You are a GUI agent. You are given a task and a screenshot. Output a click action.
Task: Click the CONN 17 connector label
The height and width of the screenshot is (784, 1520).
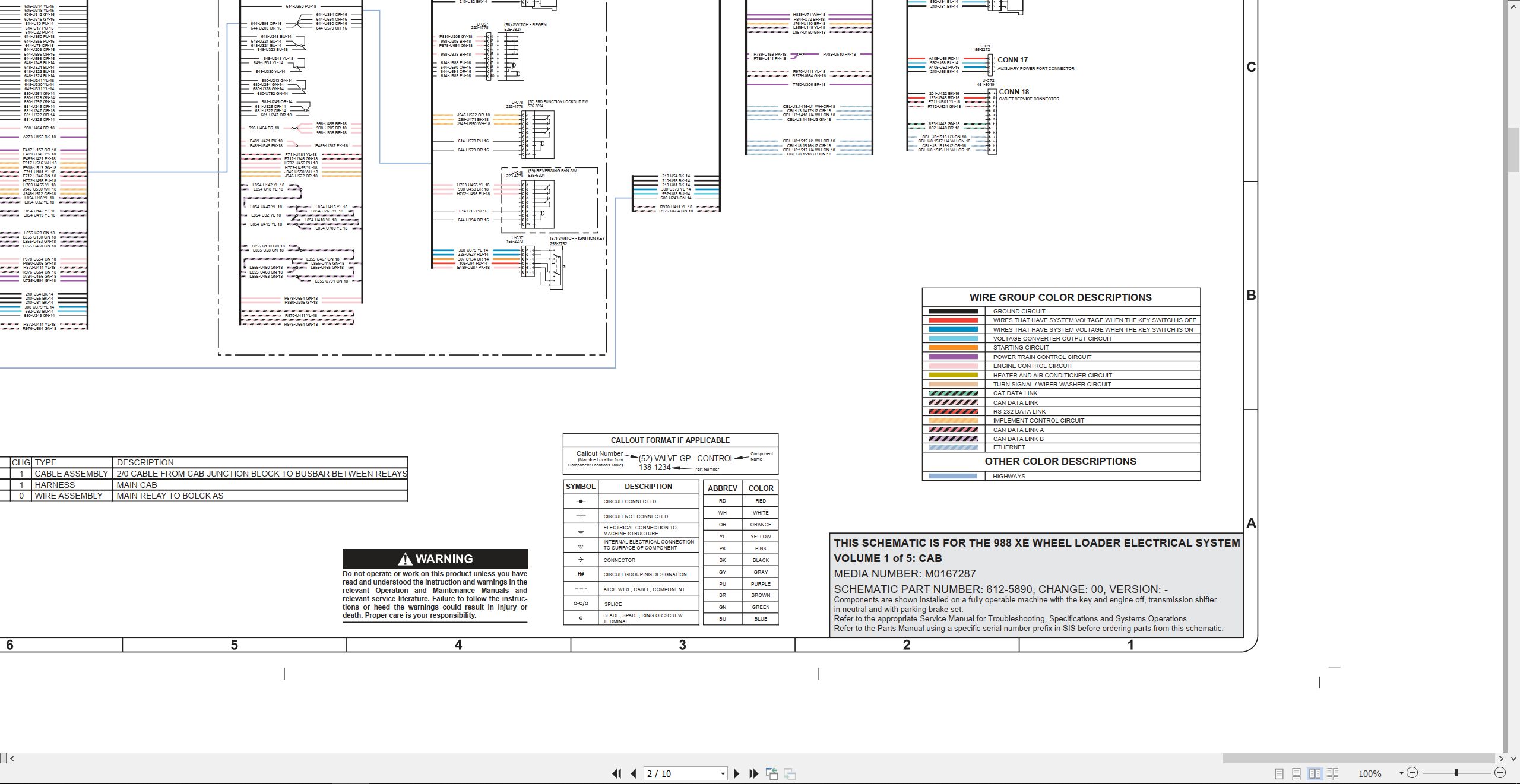click(x=1012, y=60)
